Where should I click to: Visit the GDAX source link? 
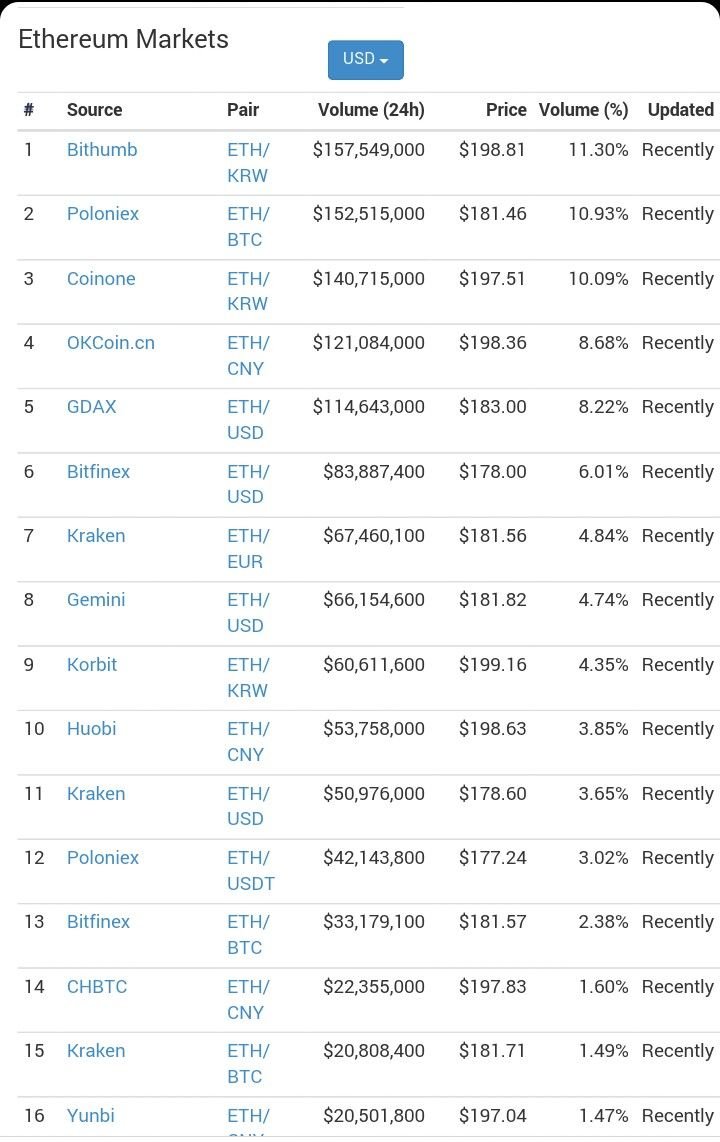pos(92,407)
